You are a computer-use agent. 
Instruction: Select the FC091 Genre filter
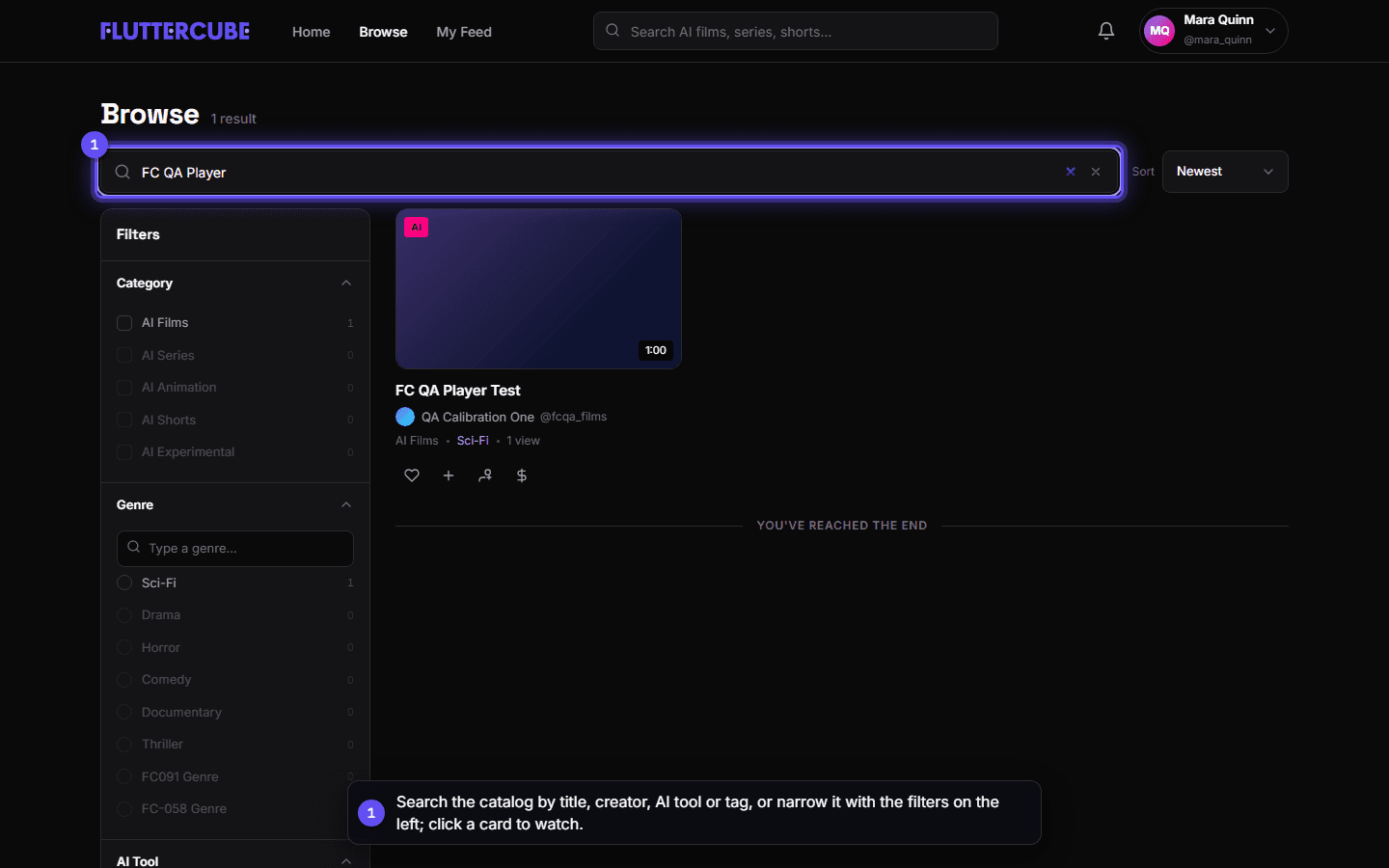124,776
